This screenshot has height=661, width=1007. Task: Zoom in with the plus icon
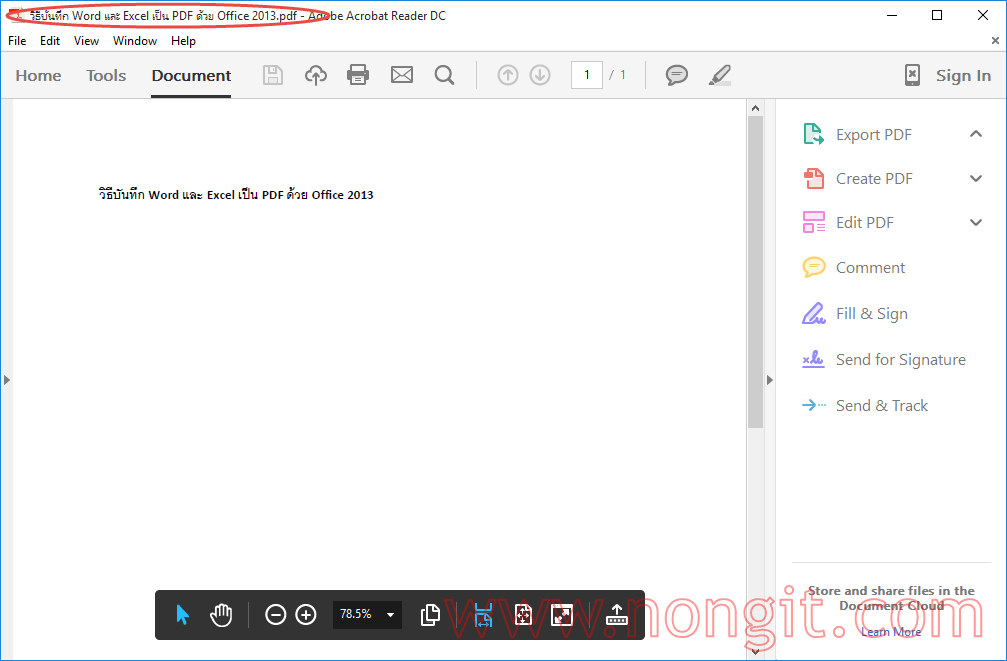click(306, 615)
